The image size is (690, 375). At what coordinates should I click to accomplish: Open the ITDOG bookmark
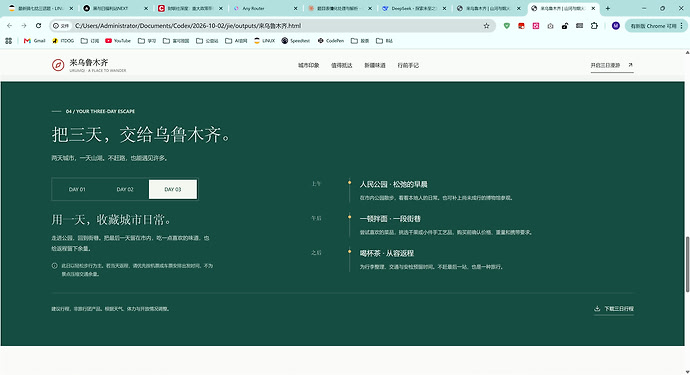[63, 40]
